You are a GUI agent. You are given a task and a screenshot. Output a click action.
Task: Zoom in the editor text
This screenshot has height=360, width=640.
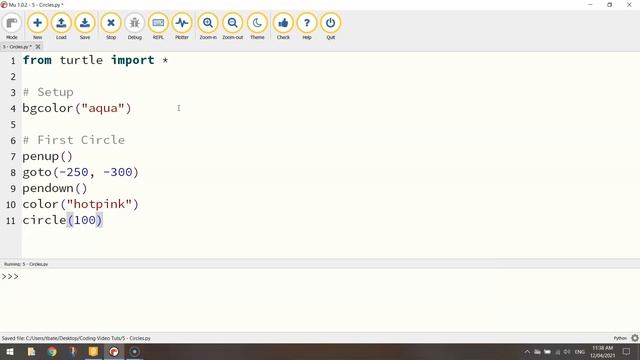point(208,27)
